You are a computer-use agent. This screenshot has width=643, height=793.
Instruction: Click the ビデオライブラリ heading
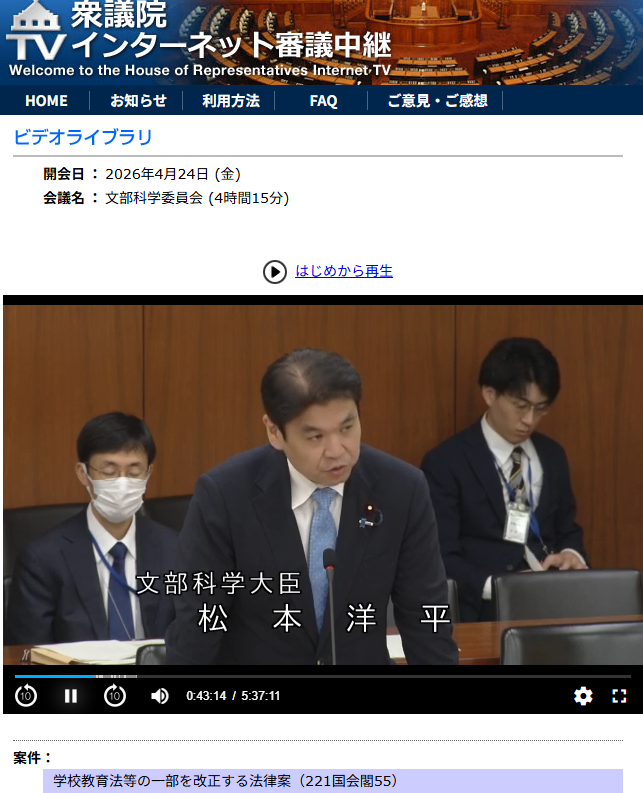83,138
